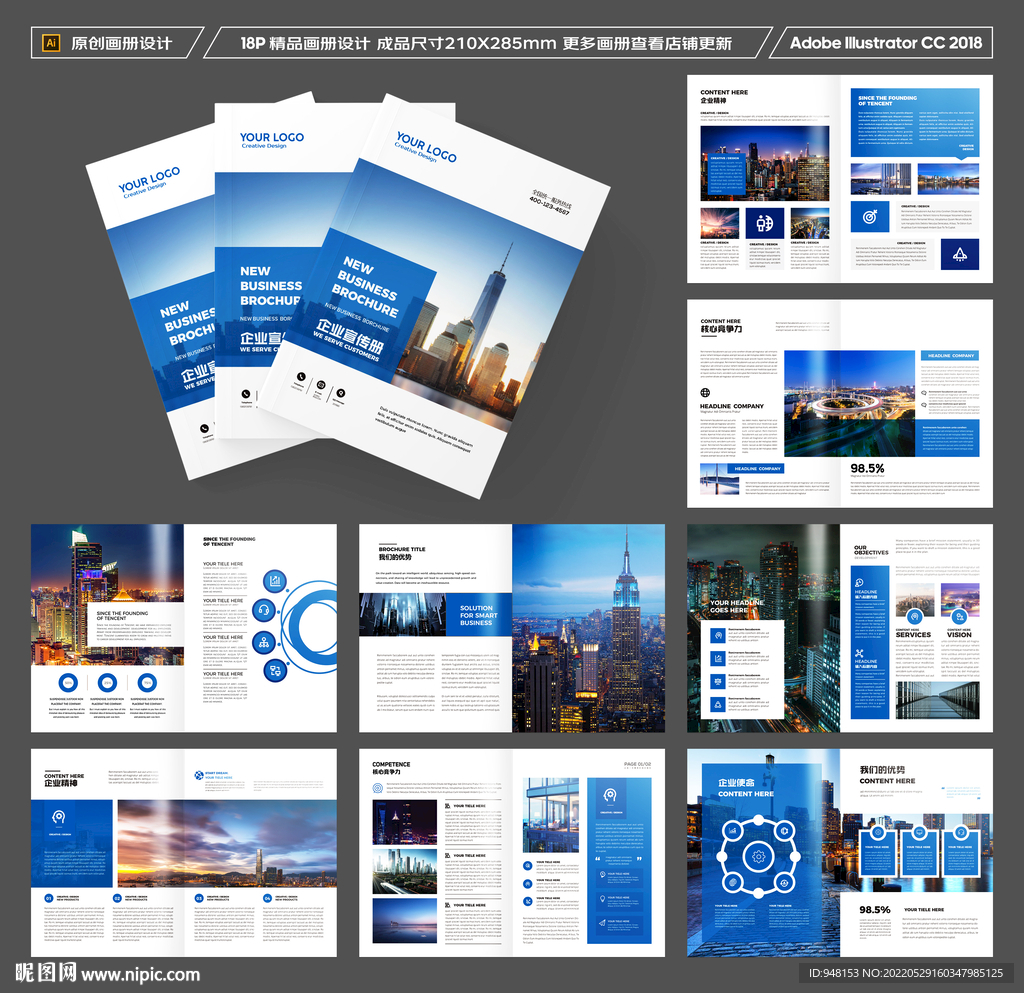Click the SOLUTION FOR SMART BUSINESS blue box
1024x993 pixels.
pos(479,615)
